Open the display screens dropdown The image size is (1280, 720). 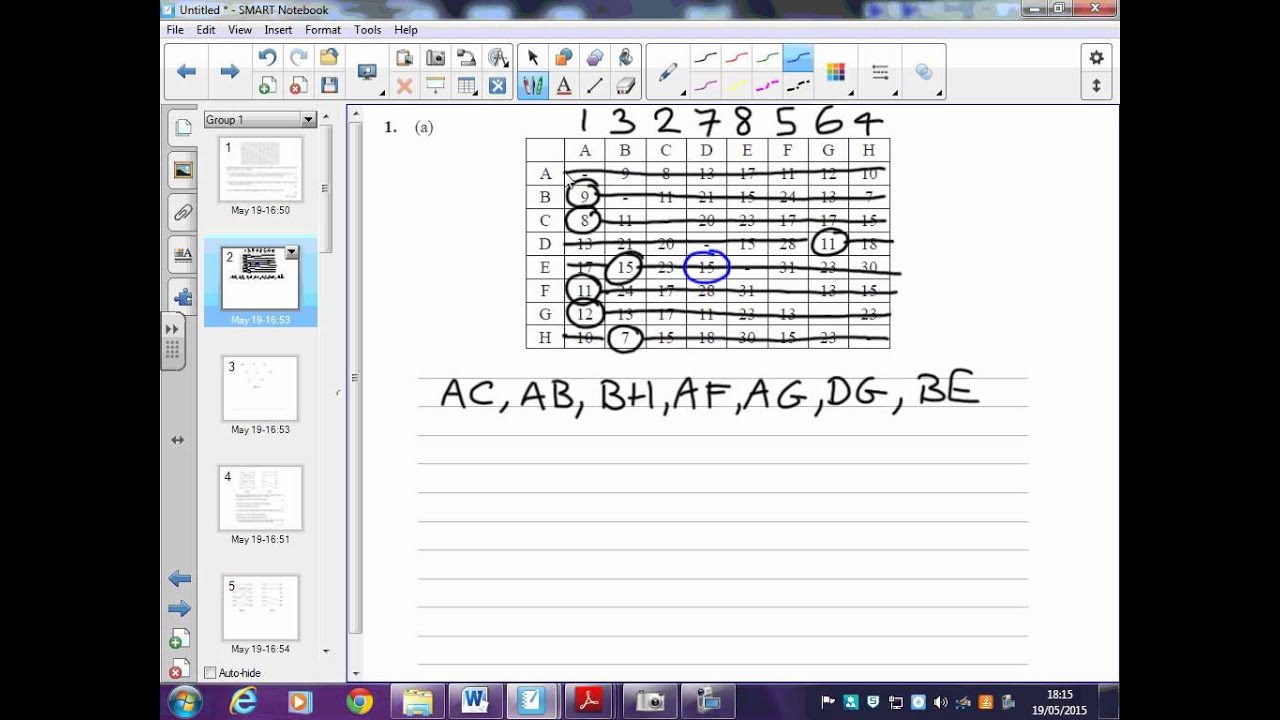pos(369,72)
